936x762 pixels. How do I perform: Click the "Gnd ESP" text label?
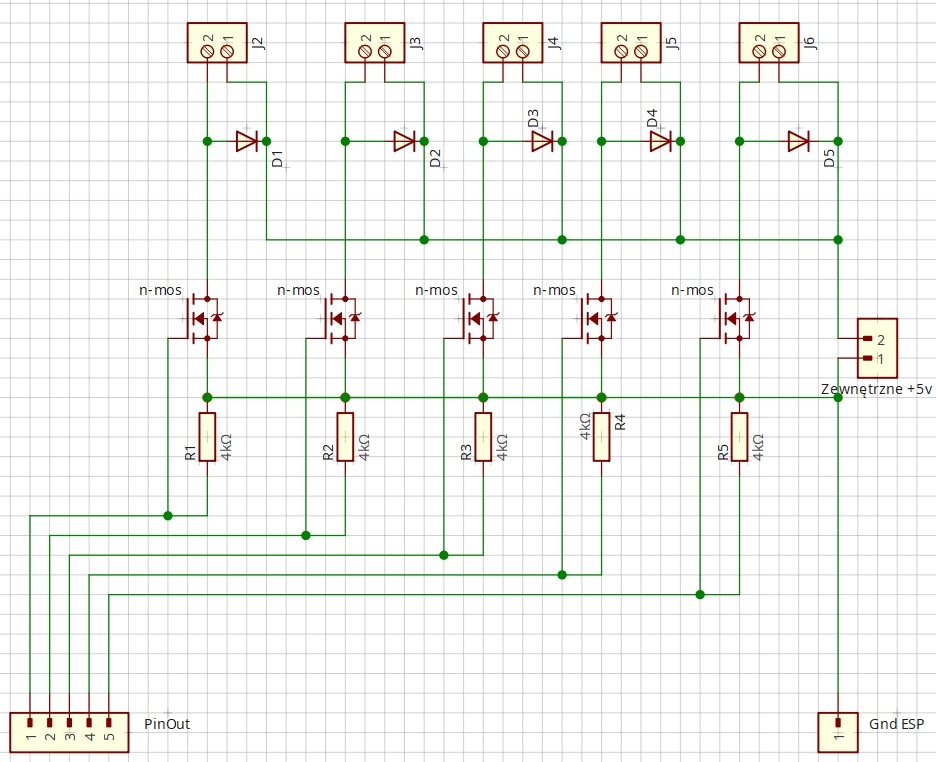point(896,722)
